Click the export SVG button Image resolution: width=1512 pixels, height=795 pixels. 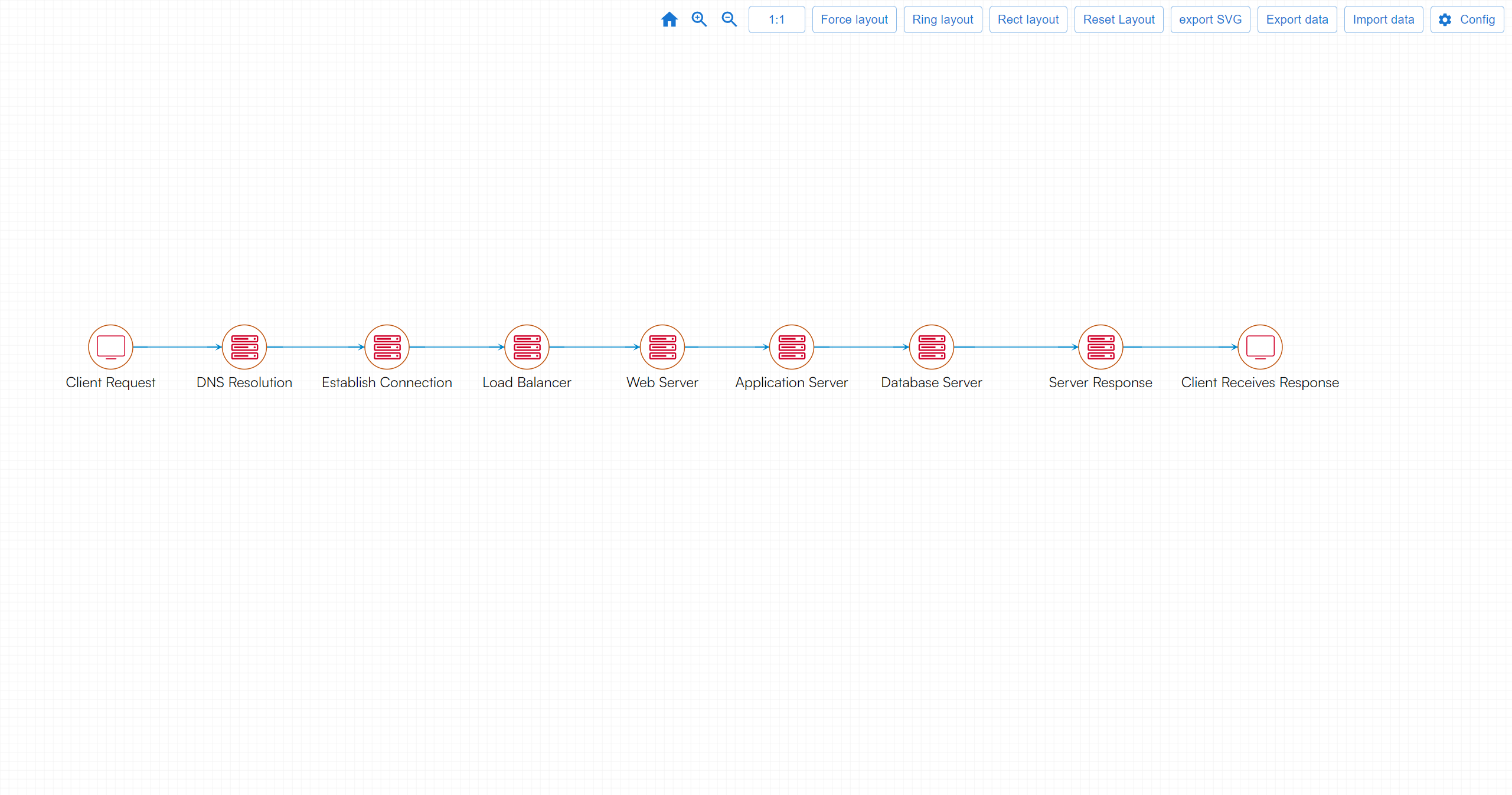[1210, 19]
